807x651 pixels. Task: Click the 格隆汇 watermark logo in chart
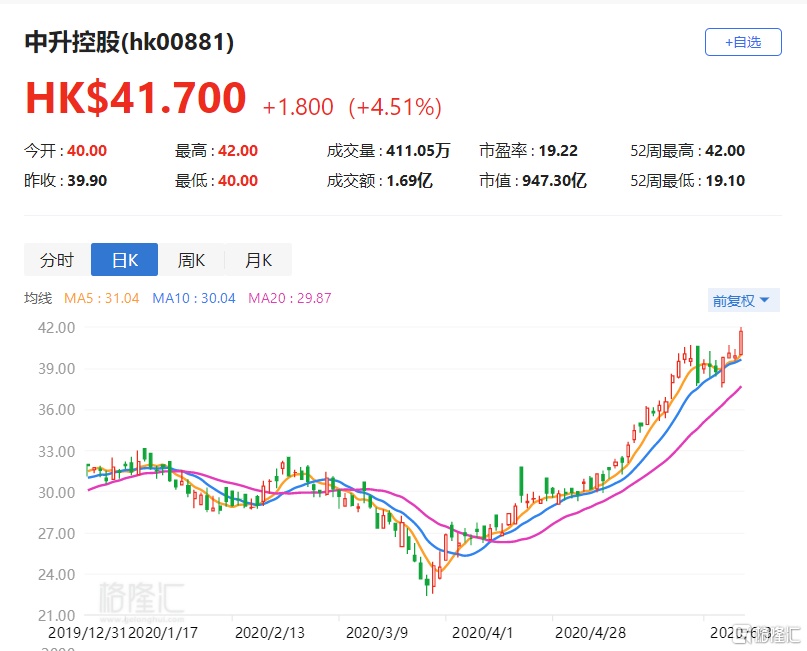tap(141, 598)
